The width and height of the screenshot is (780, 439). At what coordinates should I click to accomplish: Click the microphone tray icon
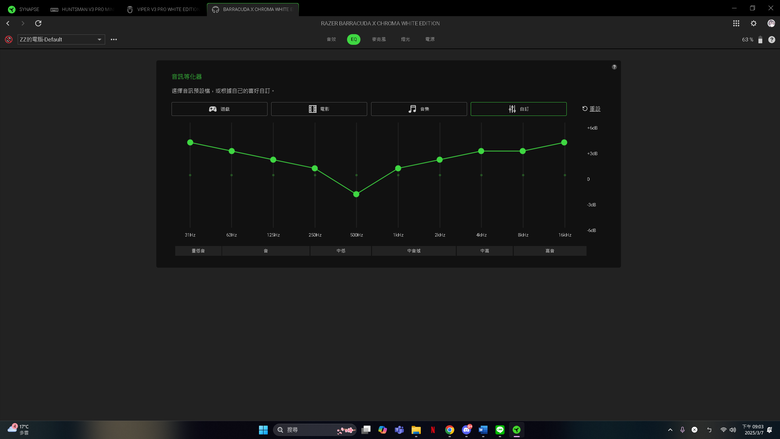point(682,430)
